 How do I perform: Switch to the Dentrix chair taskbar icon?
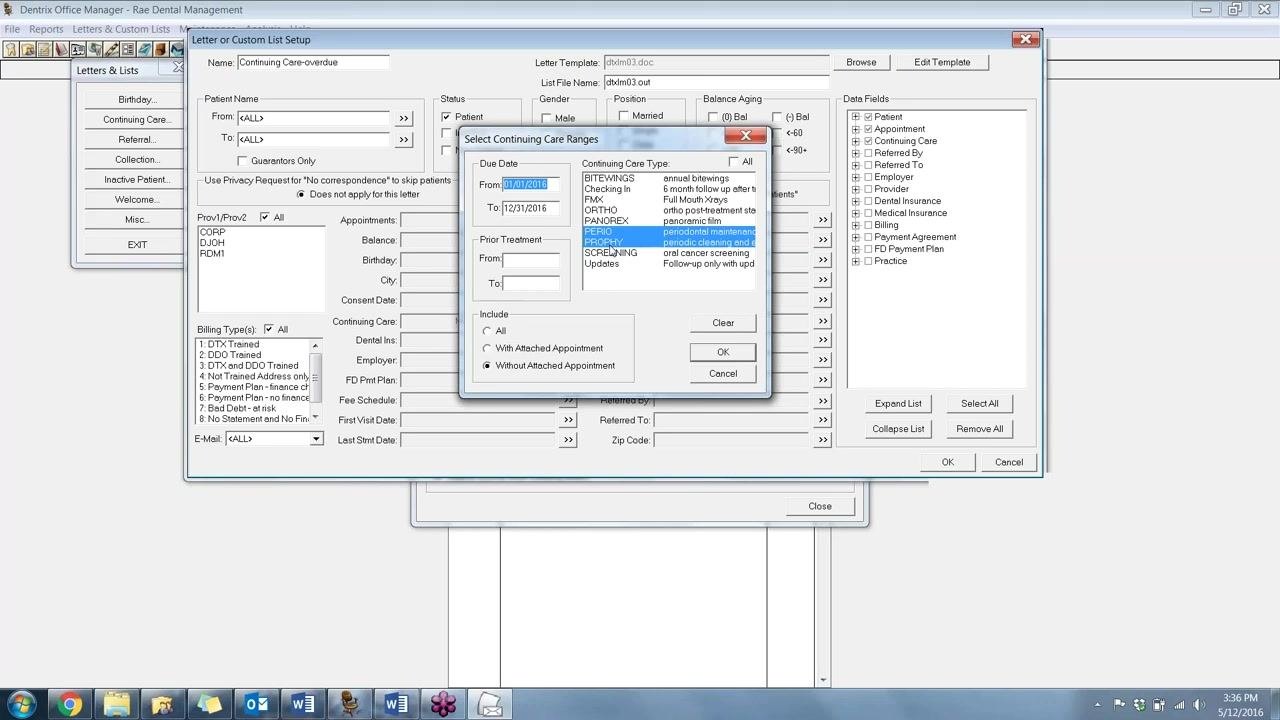[350, 705]
